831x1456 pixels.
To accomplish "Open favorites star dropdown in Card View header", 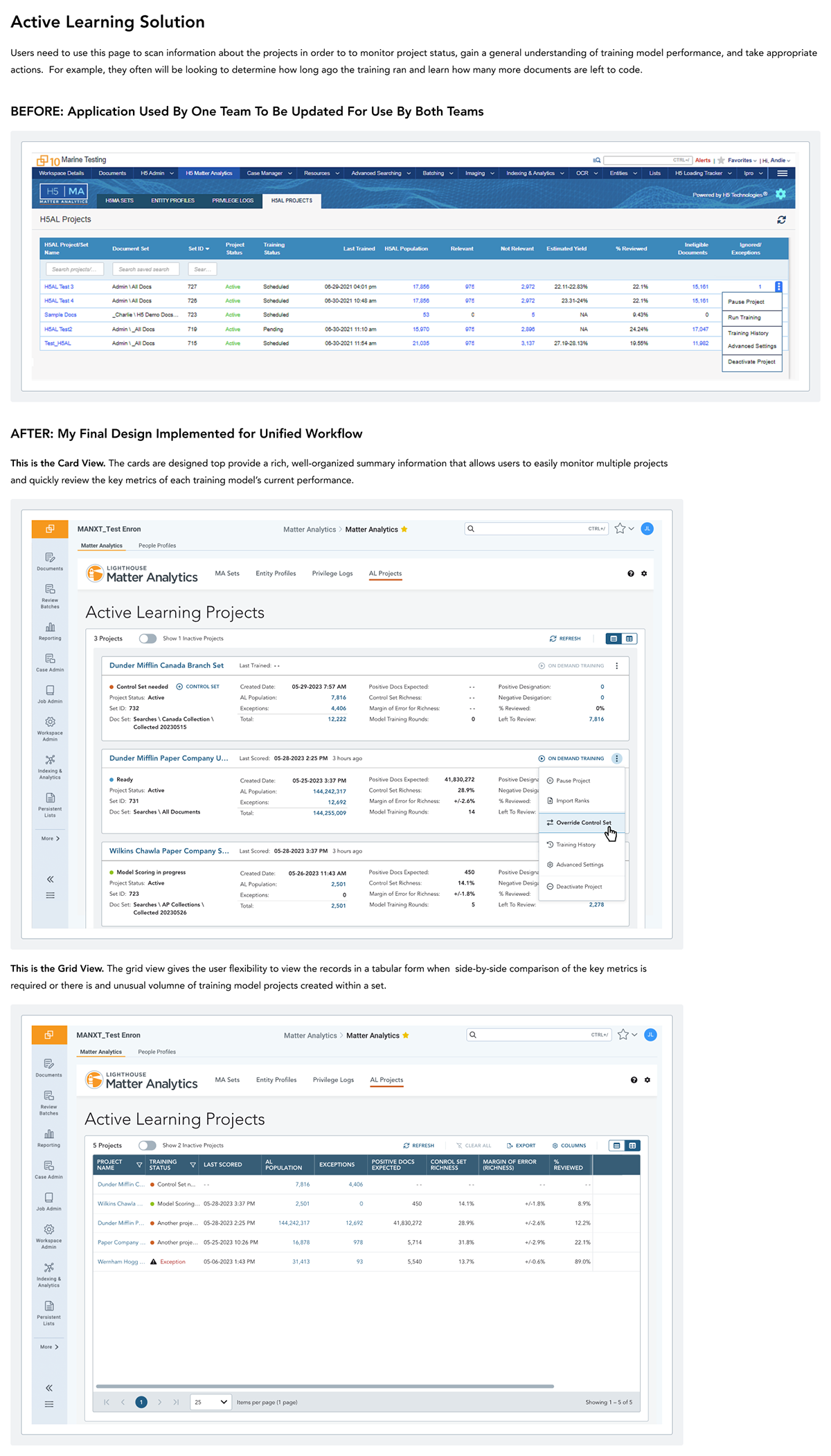I will 625,529.
